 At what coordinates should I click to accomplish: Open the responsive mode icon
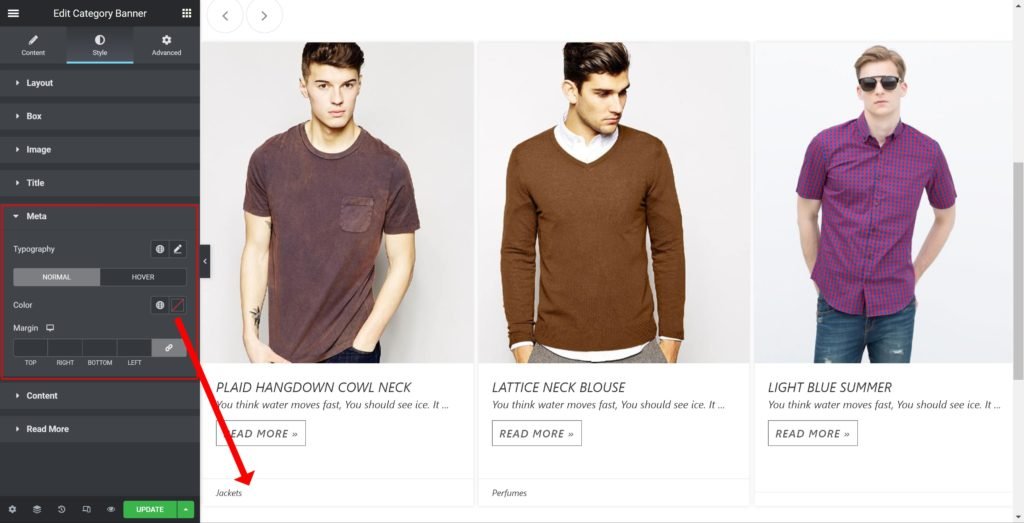86,510
